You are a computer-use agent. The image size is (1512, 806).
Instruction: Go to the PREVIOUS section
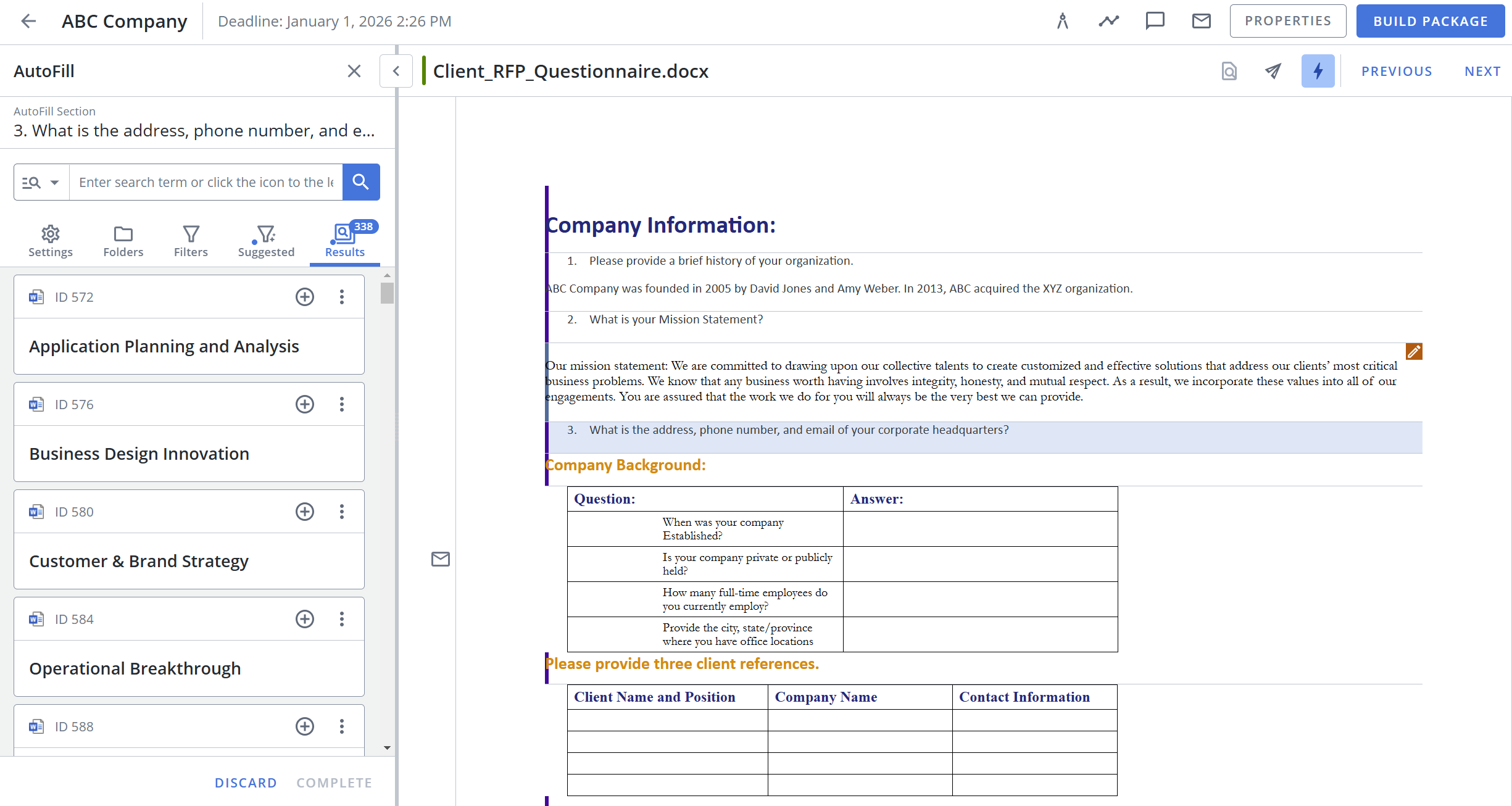(x=1397, y=71)
